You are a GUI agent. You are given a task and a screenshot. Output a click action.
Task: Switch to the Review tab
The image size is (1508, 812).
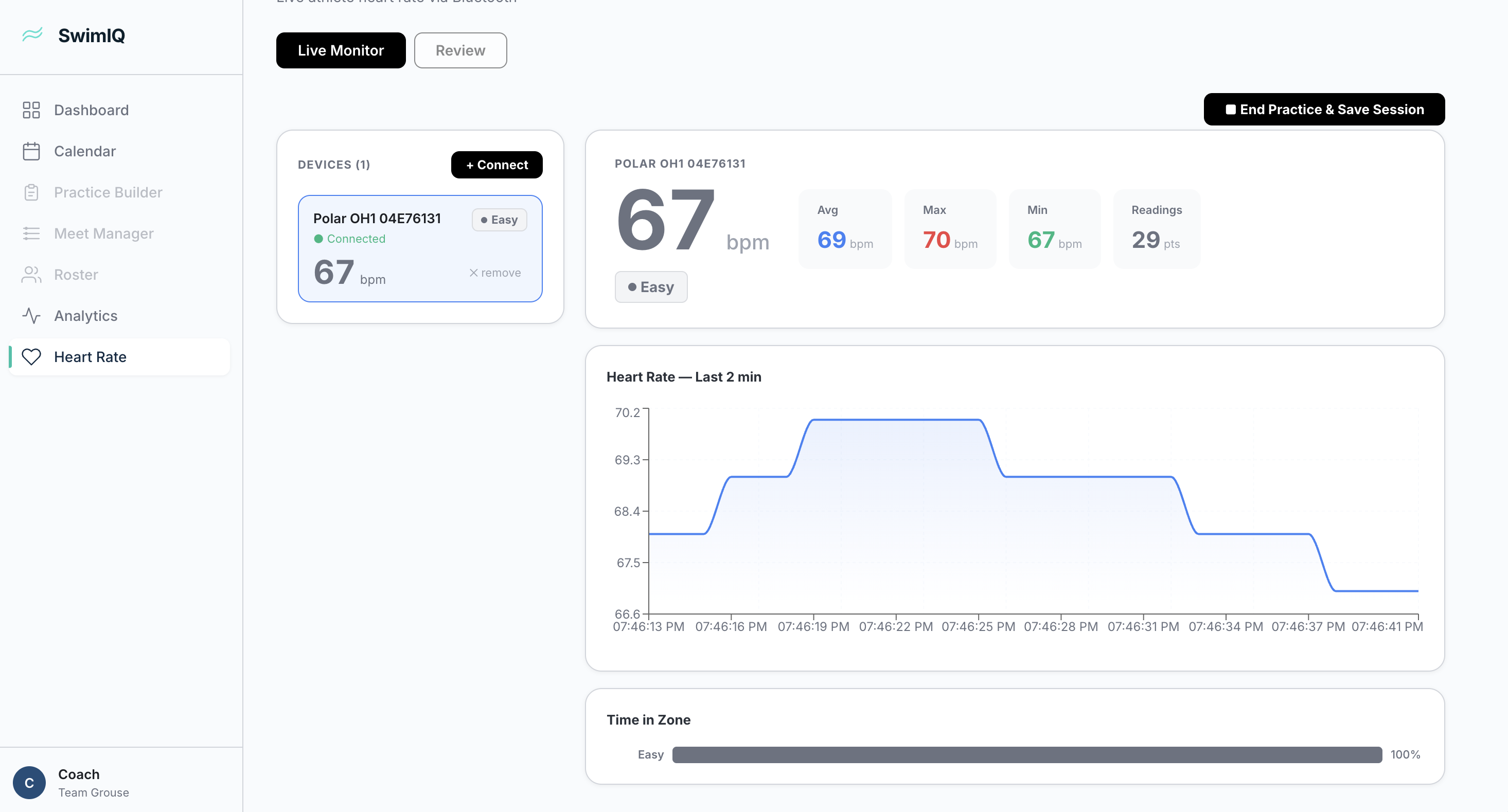(460, 50)
